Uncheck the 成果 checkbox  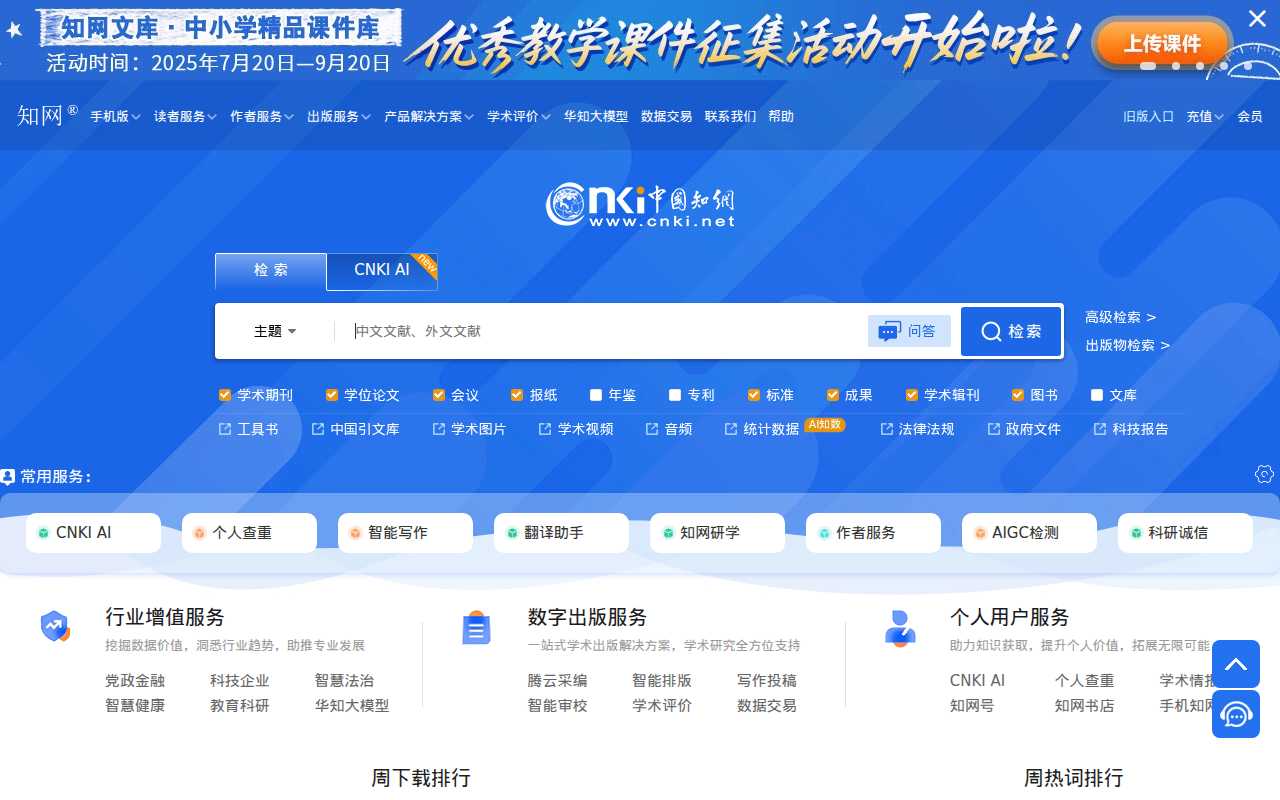click(833, 395)
